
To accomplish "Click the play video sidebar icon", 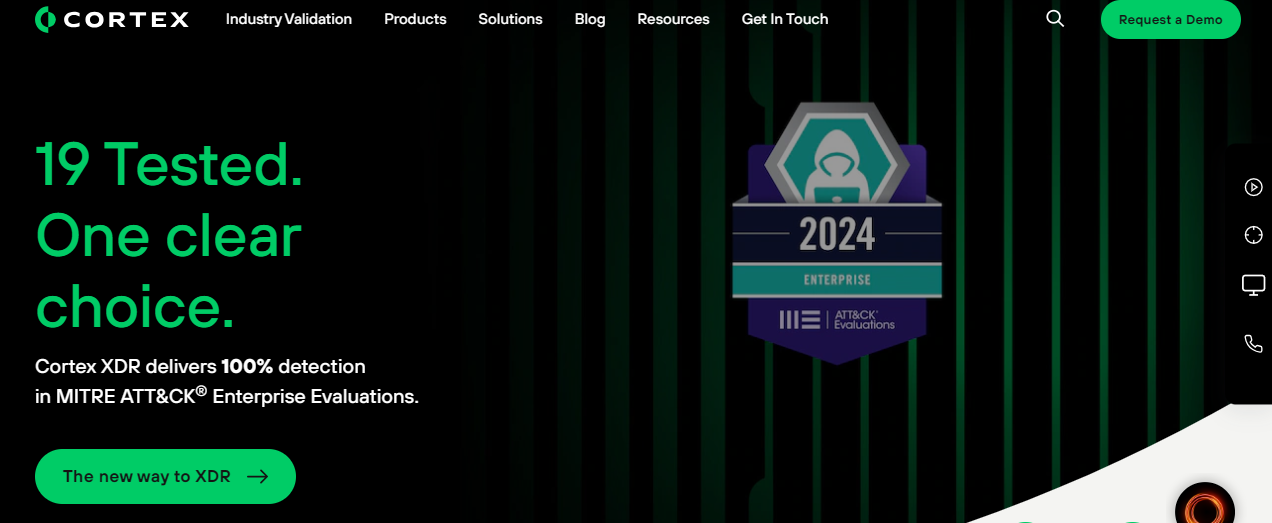I will pyautogui.click(x=1253, y=187).
